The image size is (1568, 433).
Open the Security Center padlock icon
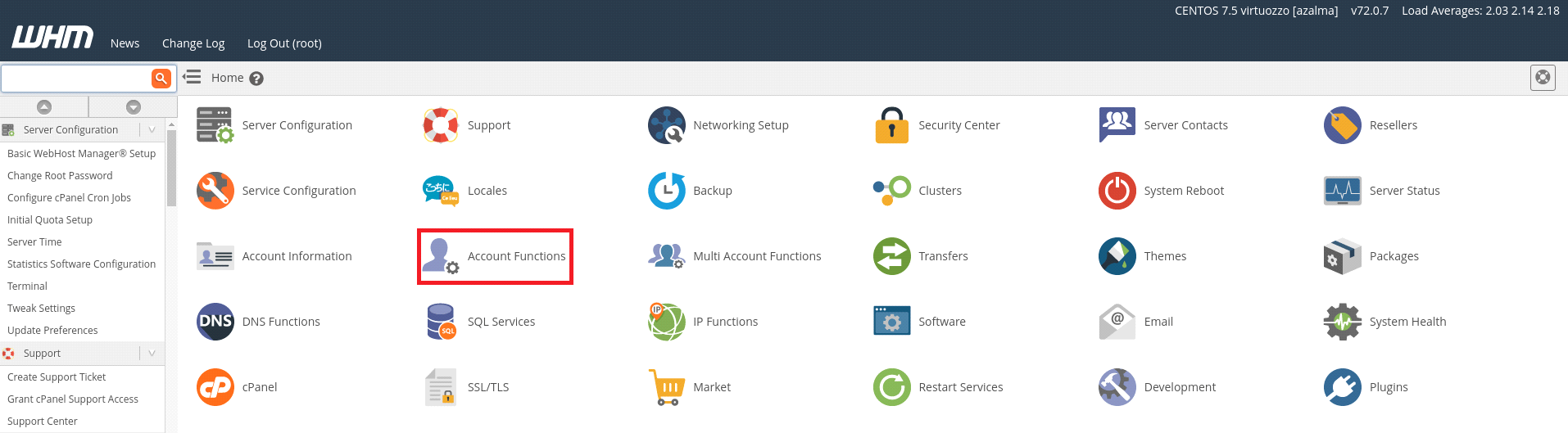(892, 125)
